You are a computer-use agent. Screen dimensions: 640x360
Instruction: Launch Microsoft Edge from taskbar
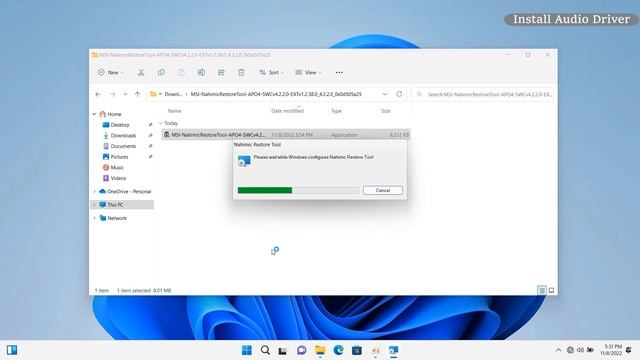coord(338,350)
